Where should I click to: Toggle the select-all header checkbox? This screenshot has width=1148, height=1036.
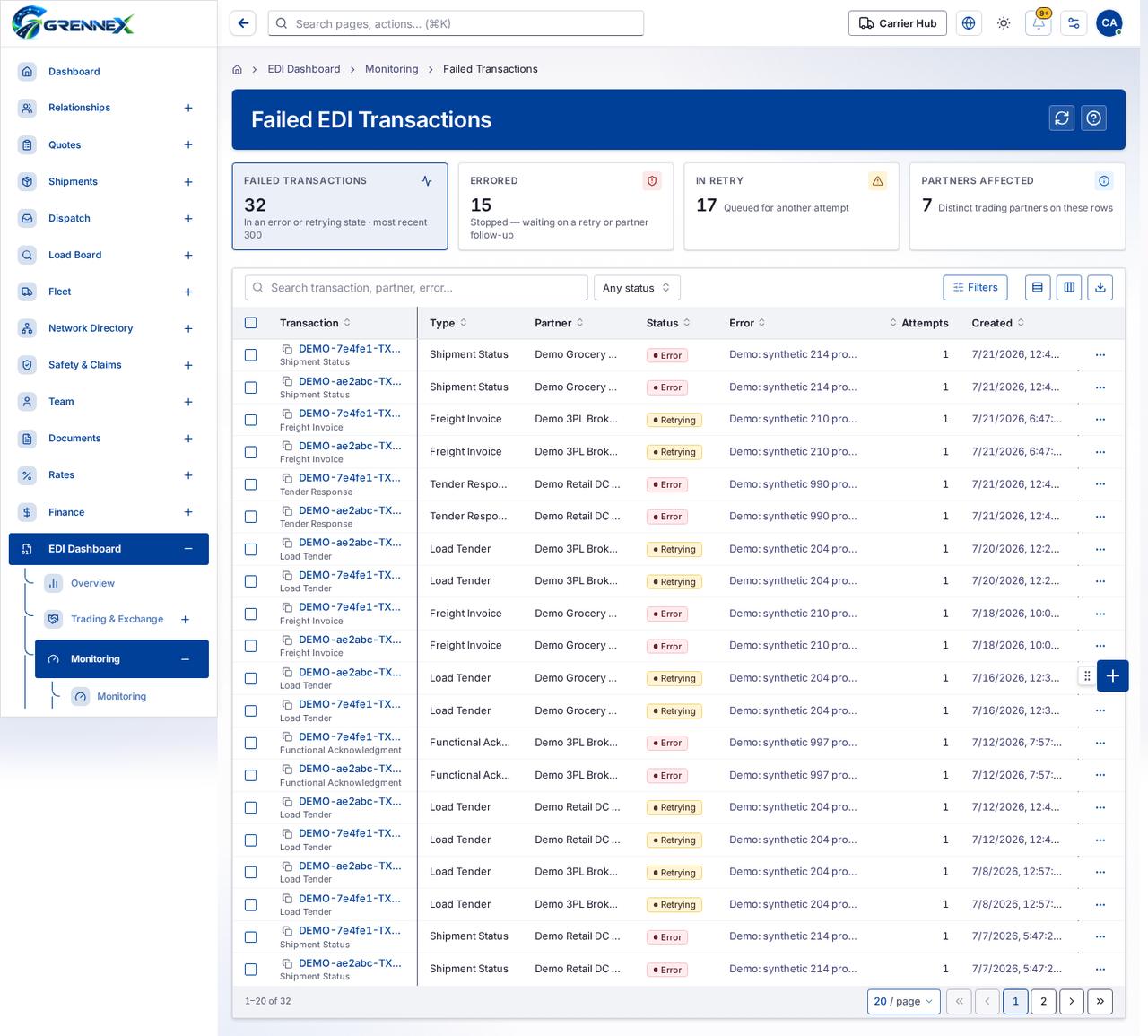tap(251, 323)
